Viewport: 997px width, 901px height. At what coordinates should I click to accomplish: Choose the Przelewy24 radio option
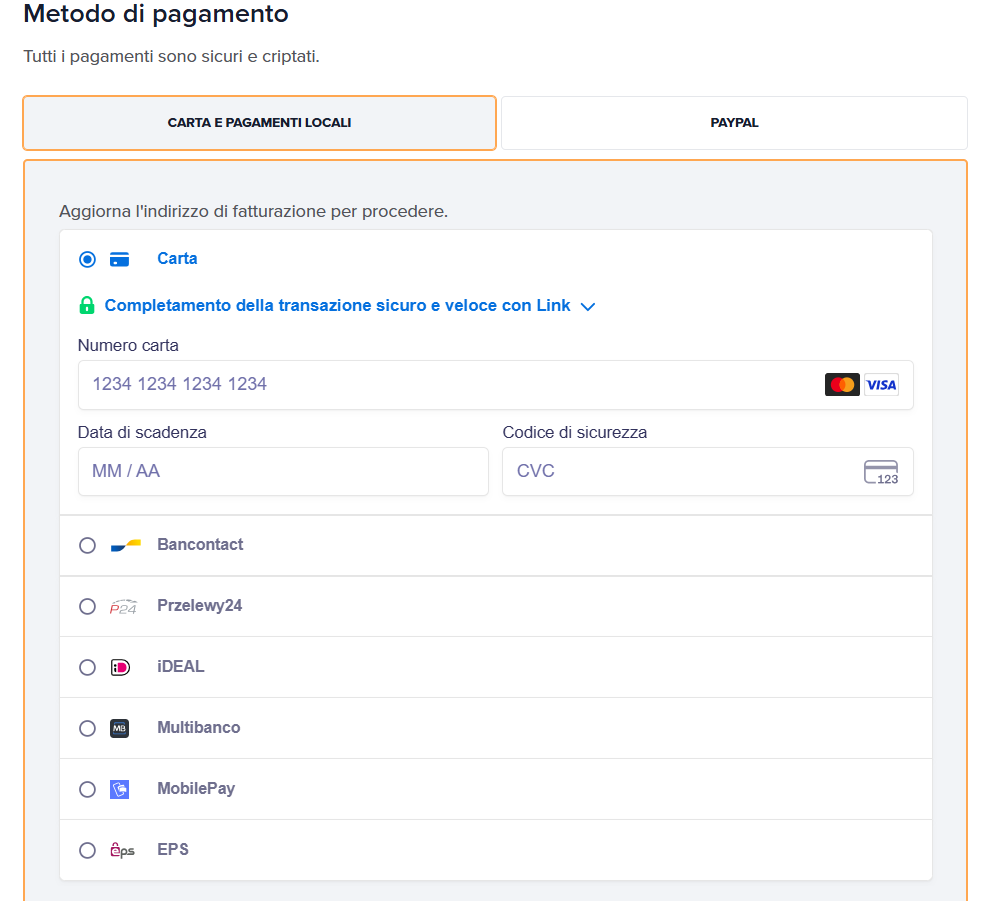click(x=87, y=607)
